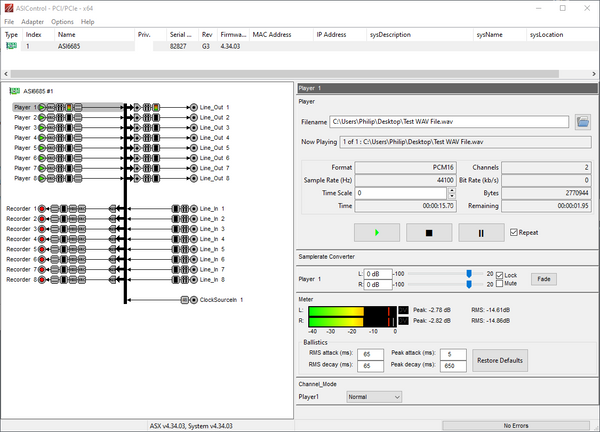This screenshot has width=600, height=432.
Task: Click the Line_In 1 round connector icon
Action: [x=194, y=209]
